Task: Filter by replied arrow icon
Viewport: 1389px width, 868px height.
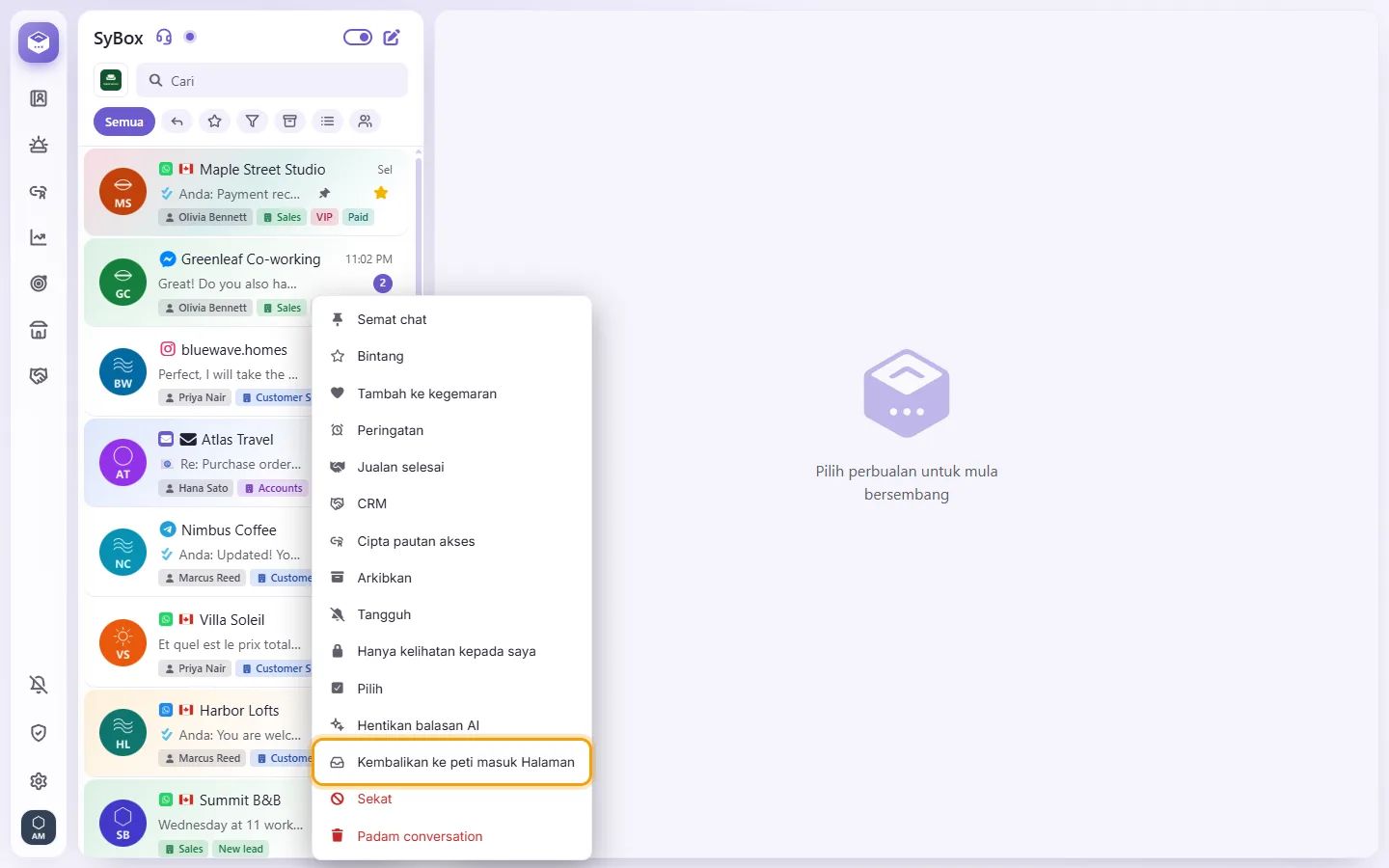Action: click(177, 122)
